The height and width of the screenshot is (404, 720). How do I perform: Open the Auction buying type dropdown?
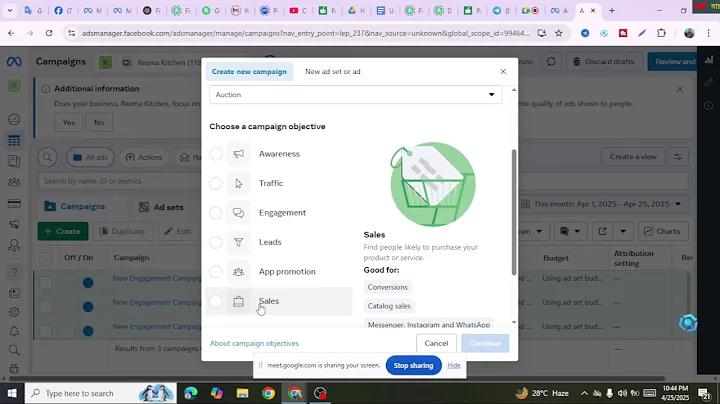coord(355,95)
